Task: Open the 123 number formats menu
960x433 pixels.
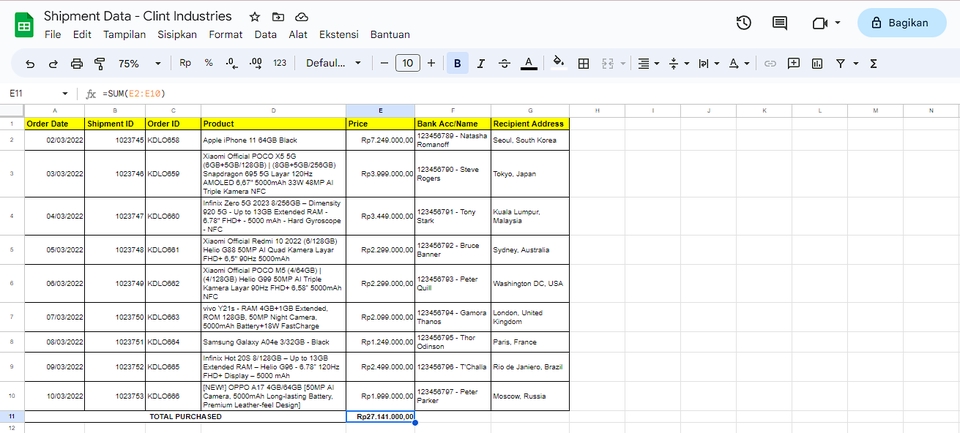Action: tap(280, 63)
